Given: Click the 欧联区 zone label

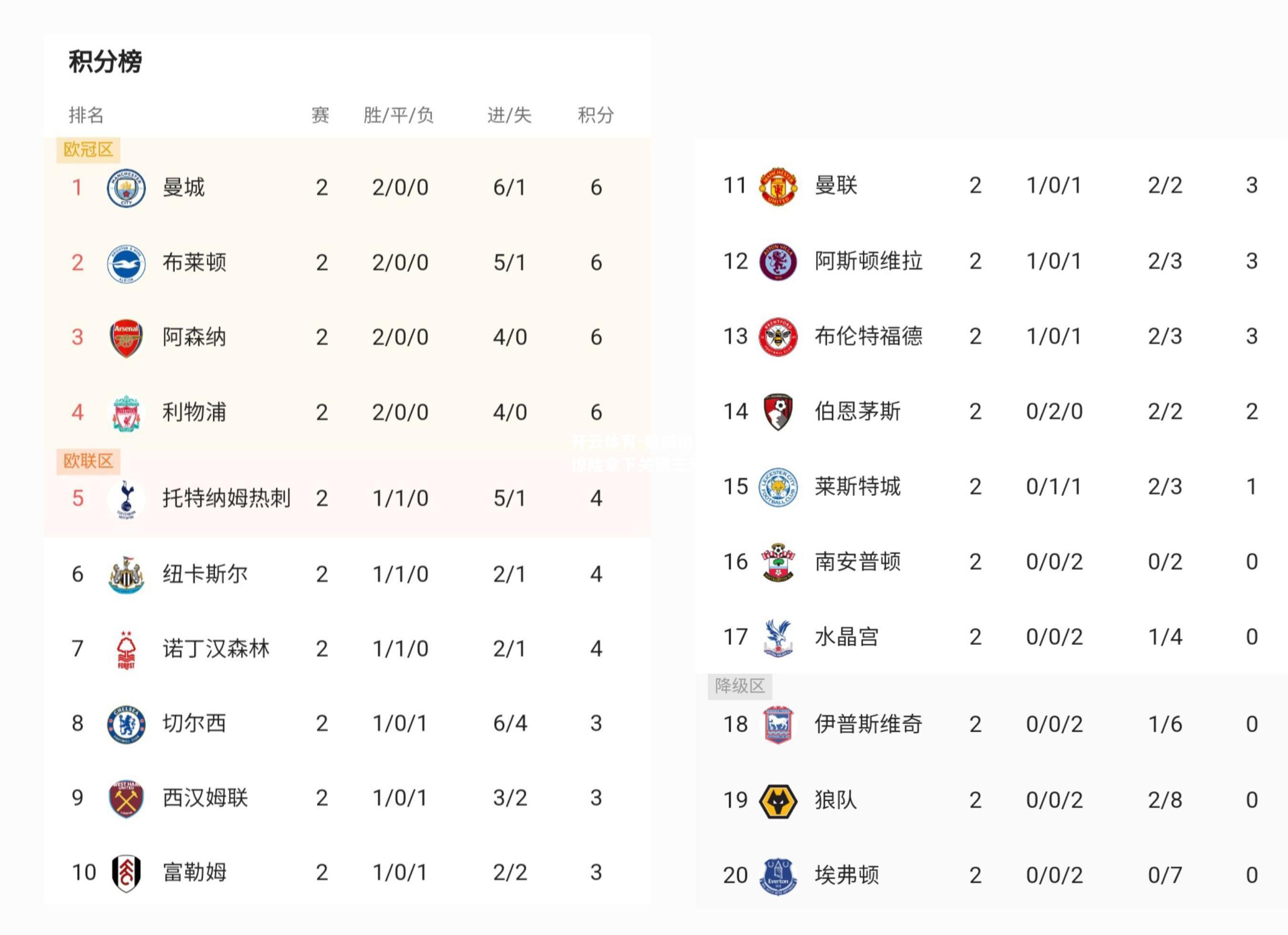Looking at the screenshot, I should coord(88,461).
